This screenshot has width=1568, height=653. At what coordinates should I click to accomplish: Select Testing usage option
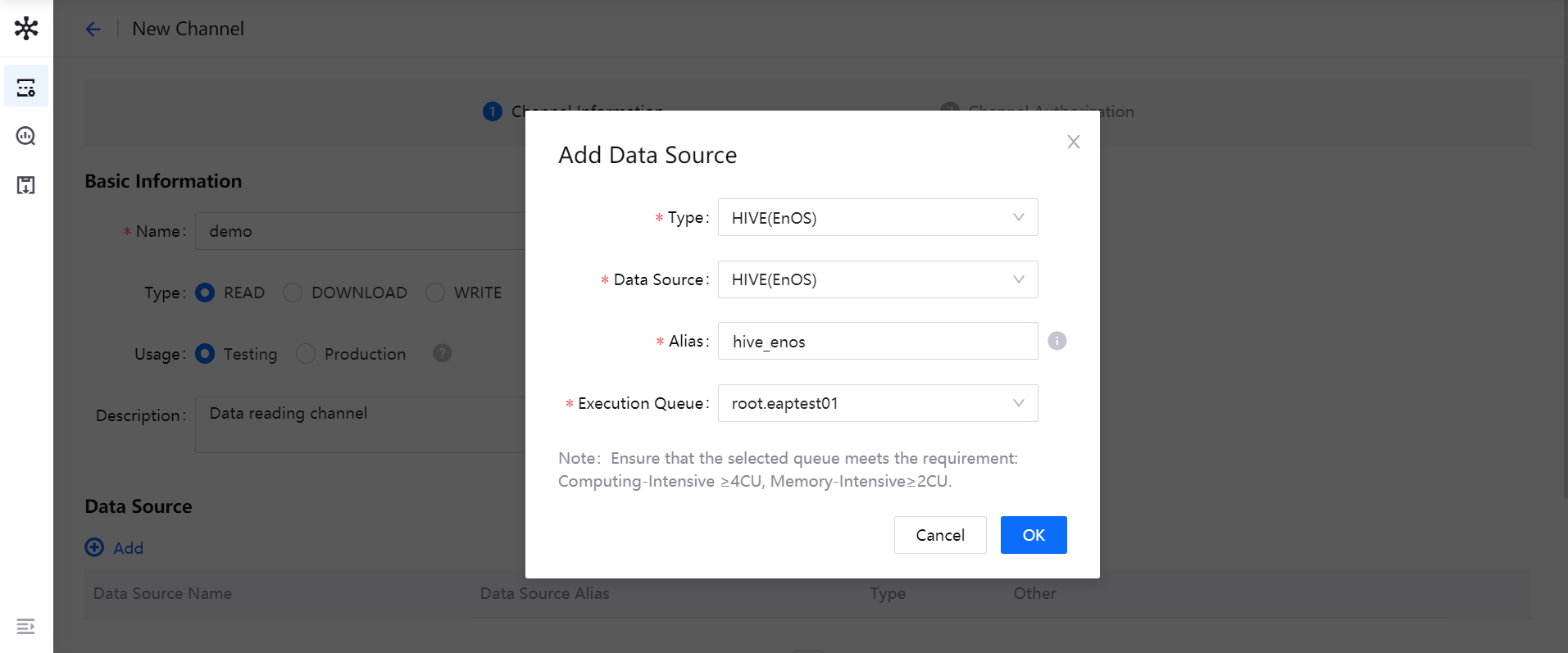205,354
